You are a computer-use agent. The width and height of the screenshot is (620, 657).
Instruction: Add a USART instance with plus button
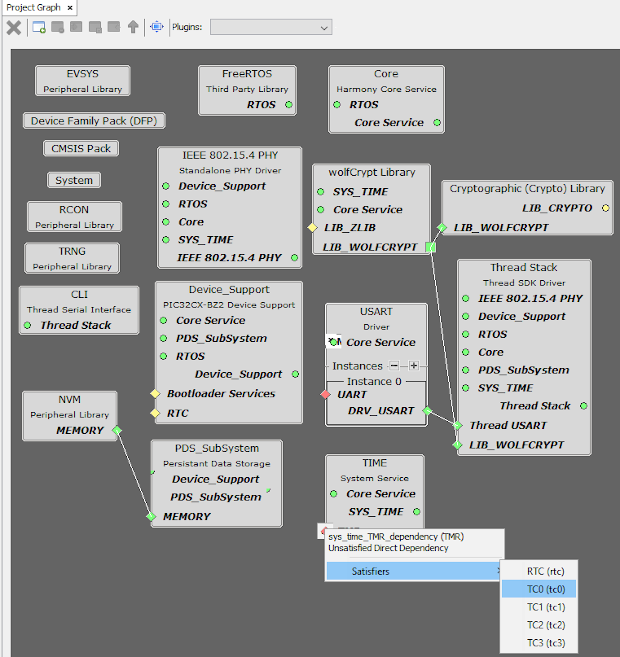coord(413,366)
